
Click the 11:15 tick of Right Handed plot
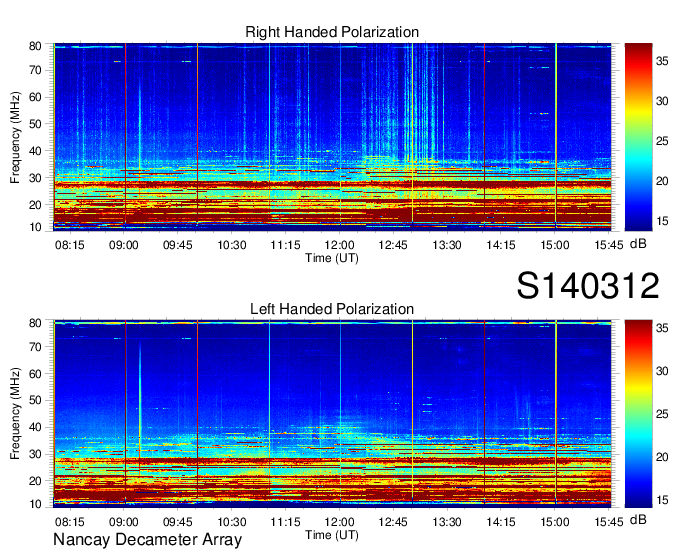click(285, 245)
